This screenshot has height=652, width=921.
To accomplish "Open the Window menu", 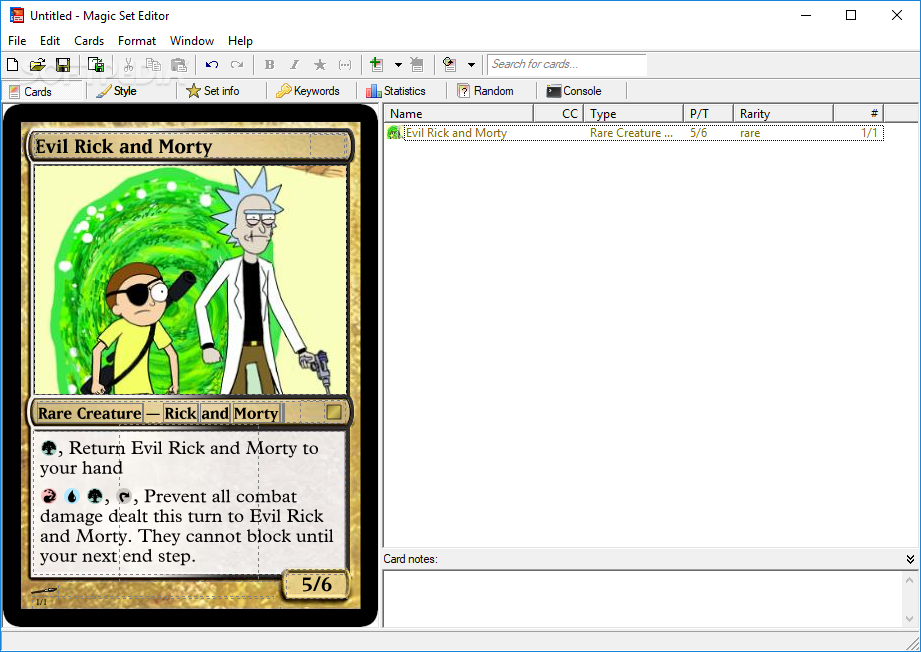I will tap(191, 41).
